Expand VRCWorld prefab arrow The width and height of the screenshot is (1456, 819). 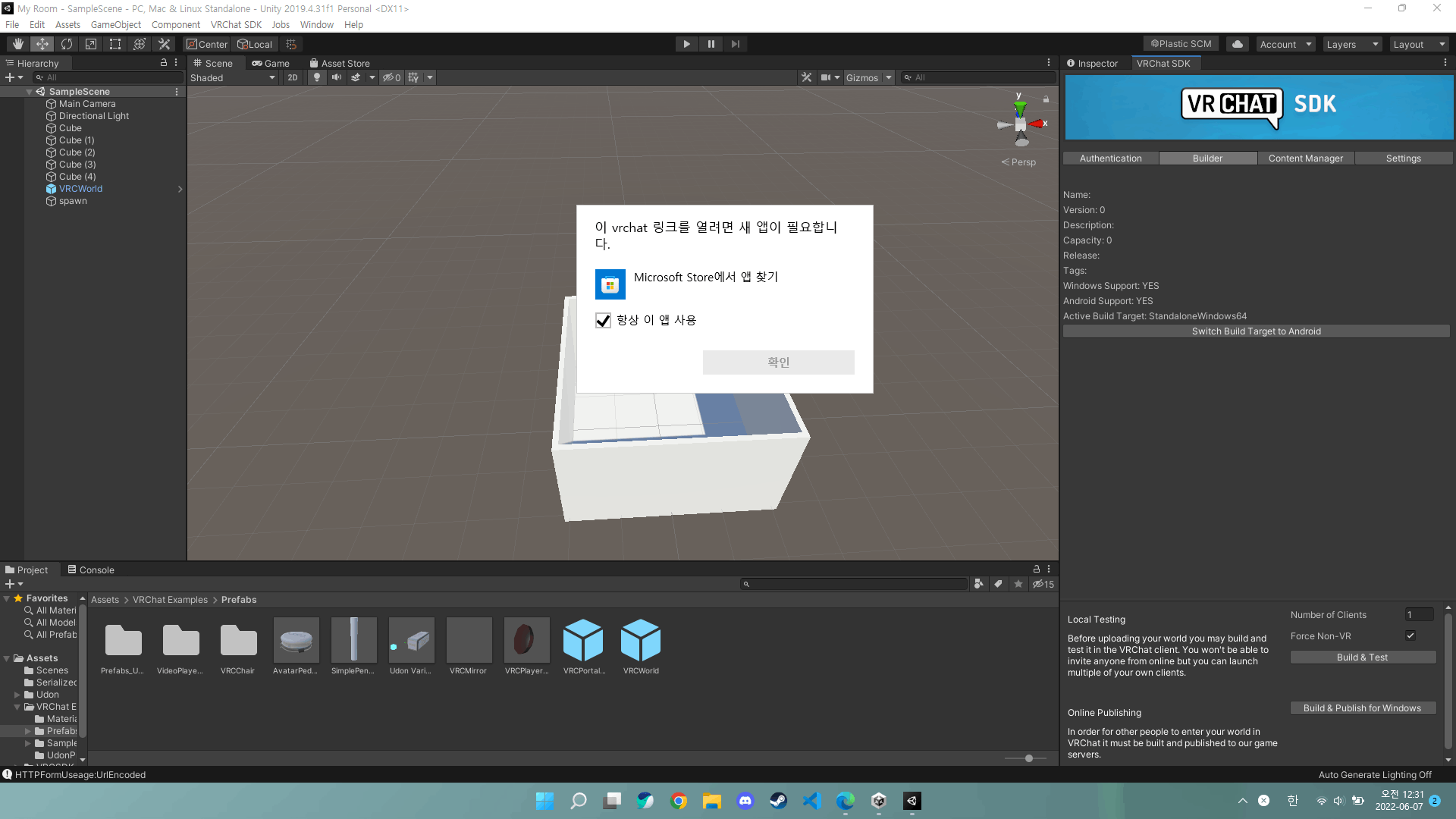(x=180, y=189)
